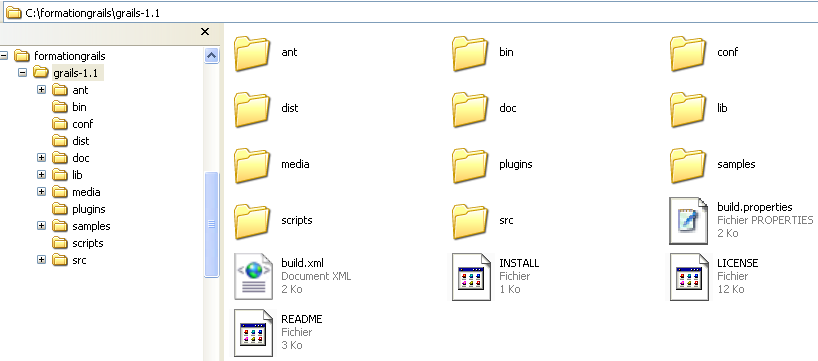This screenshot has height=361, width=818.
Task: Click the build.properties file name label
Action: 754,207
